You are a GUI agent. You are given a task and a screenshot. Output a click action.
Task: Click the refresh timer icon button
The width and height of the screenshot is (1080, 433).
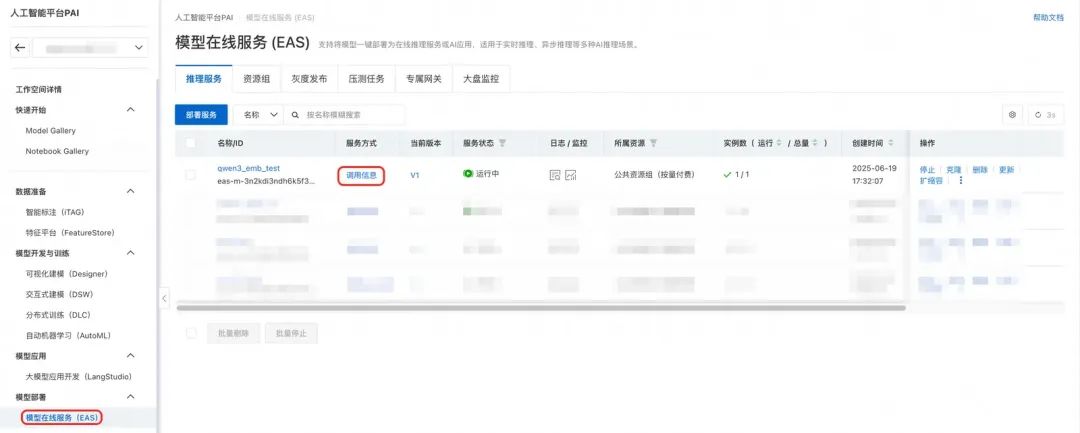click(1045, 115)
